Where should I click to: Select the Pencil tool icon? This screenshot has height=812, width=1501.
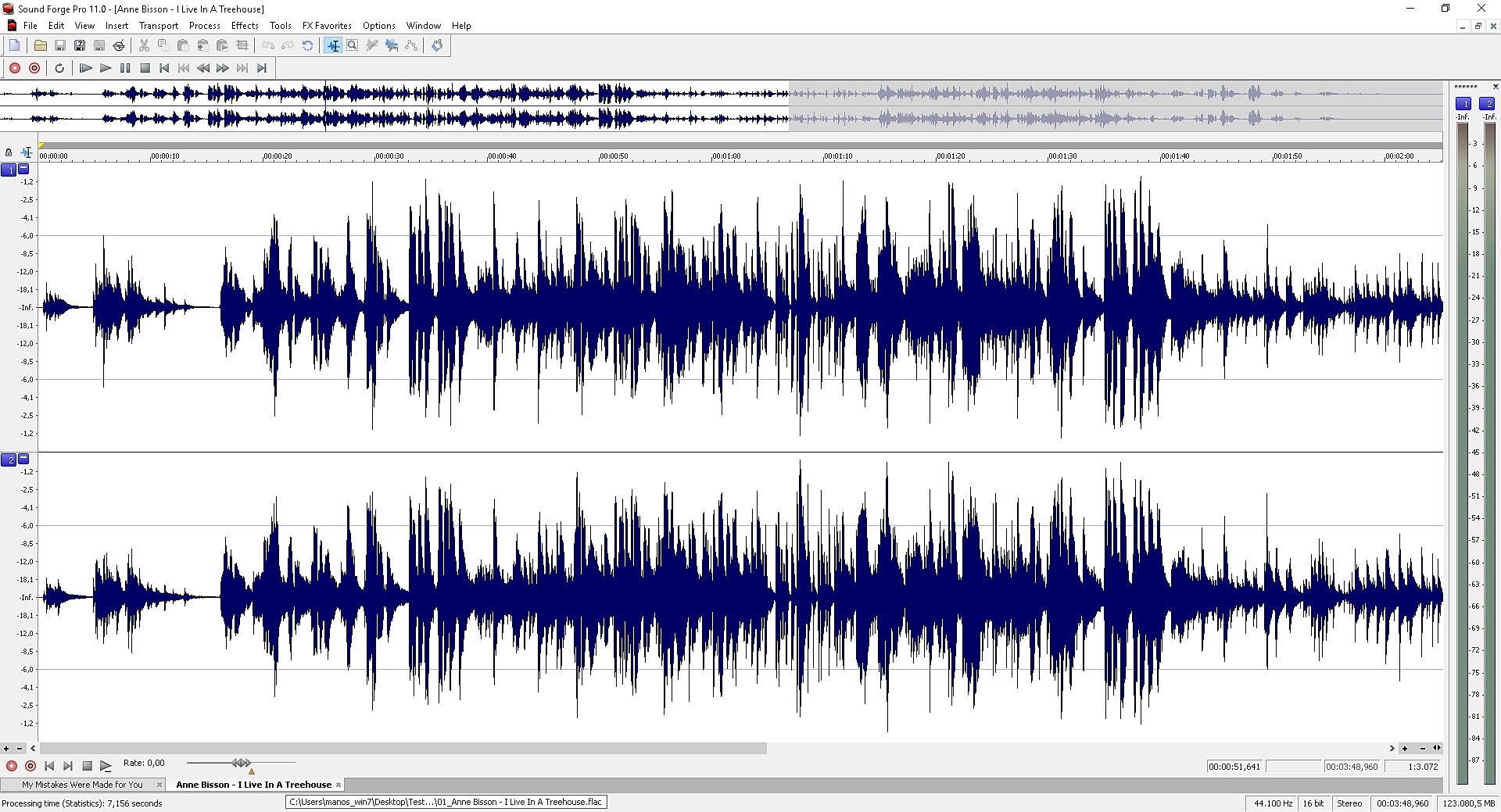click(372, 45)
